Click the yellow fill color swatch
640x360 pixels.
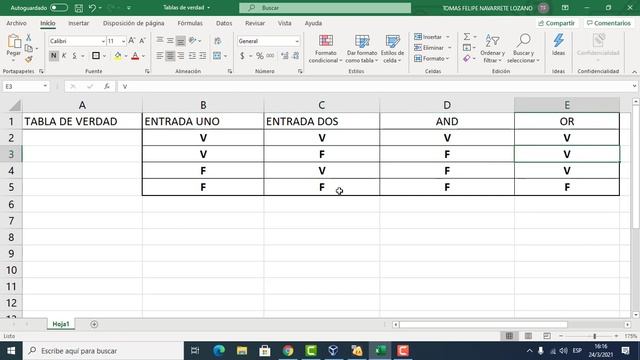118,56
